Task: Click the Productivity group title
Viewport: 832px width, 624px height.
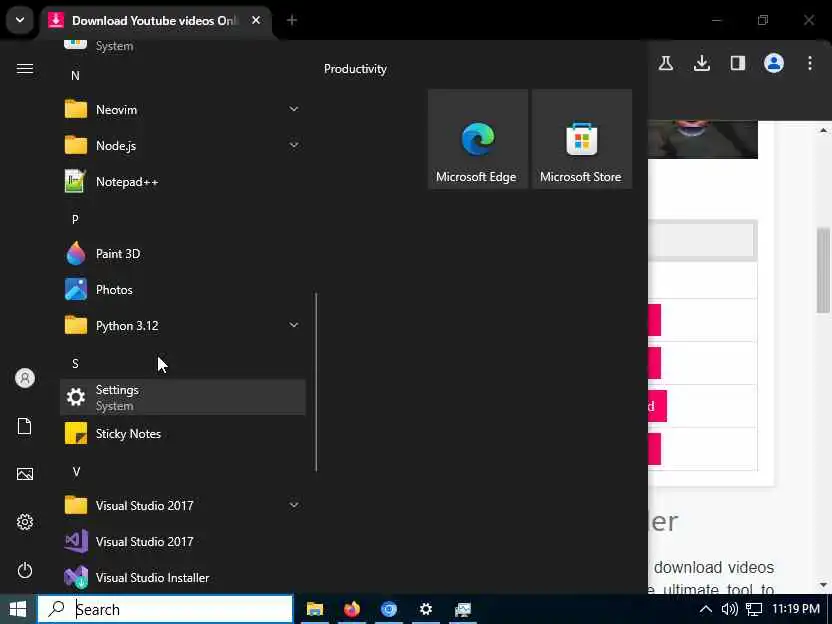Action: pos(355,69)
